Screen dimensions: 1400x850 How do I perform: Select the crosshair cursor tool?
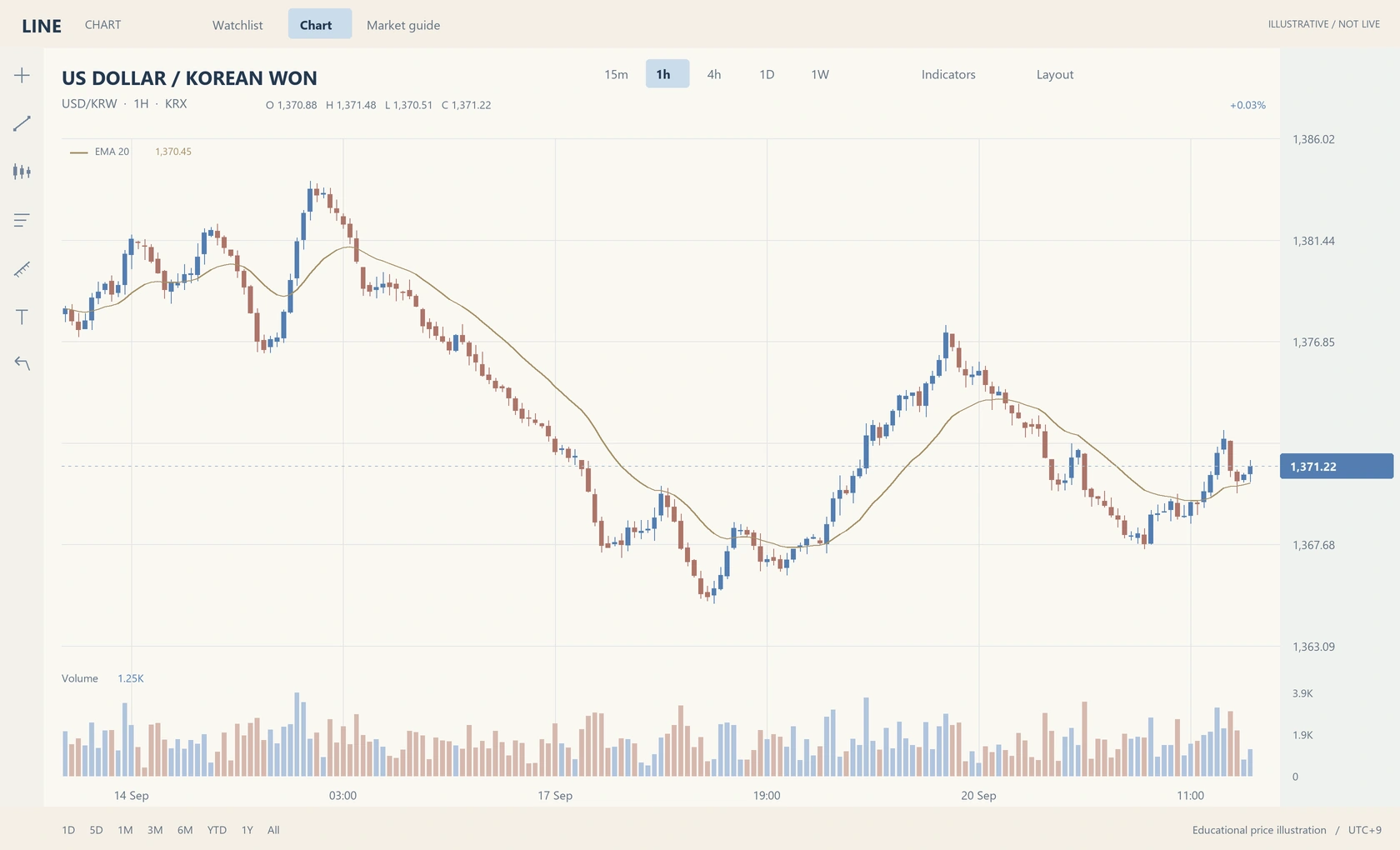pyautogui.click(x=22, y=75)
